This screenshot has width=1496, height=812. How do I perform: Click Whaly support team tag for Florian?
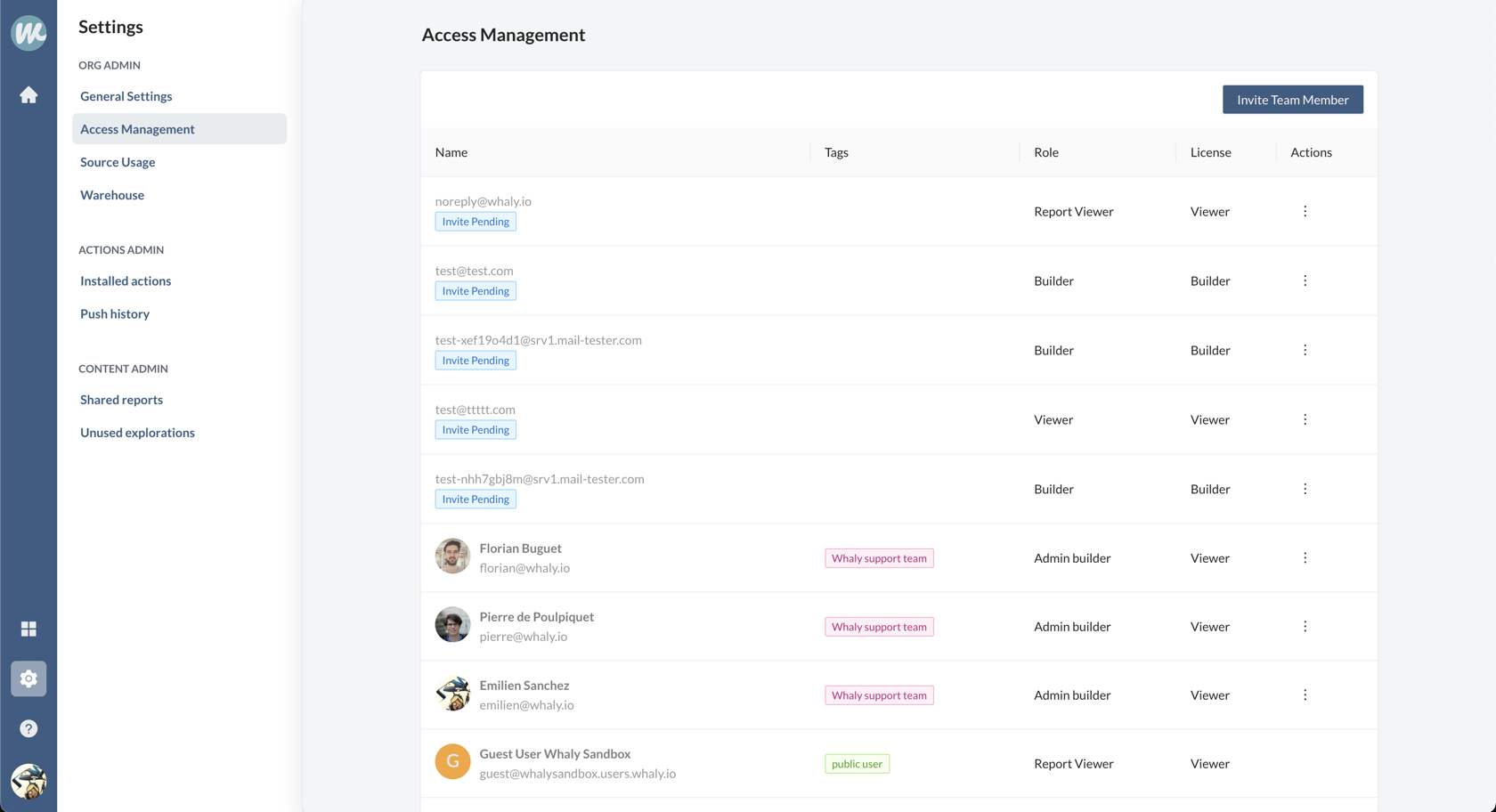pos(879,558)
